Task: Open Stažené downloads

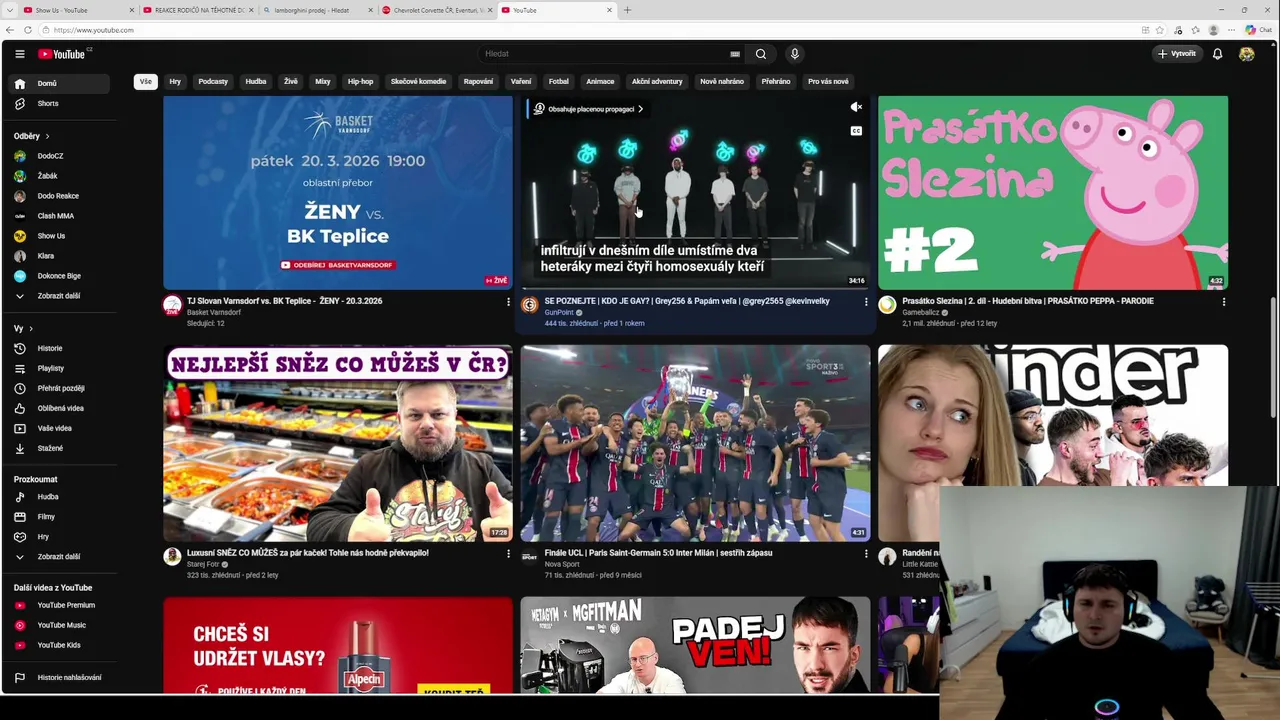Action: [x=60, y=448]
